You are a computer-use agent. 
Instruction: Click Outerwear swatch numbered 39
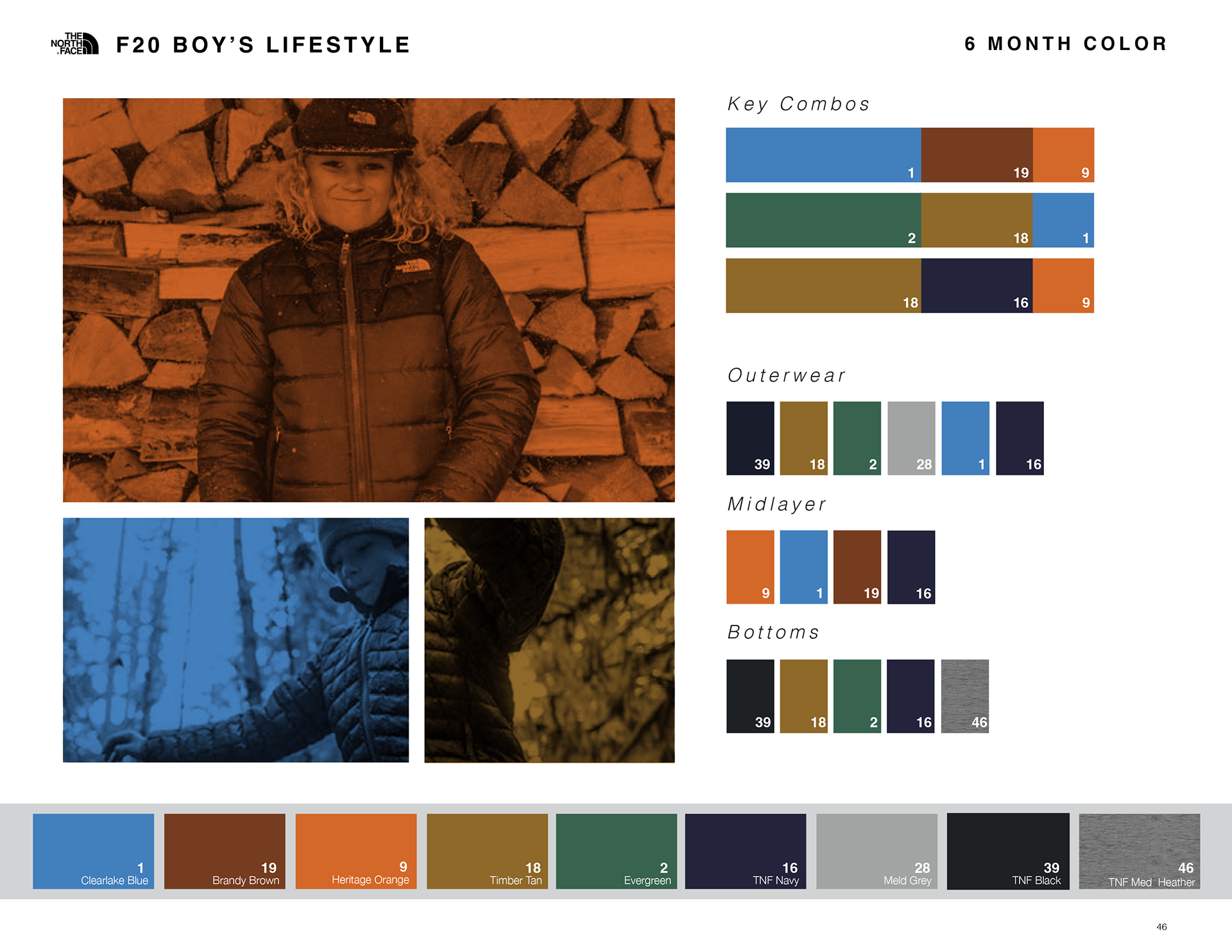tap(750, 438)
